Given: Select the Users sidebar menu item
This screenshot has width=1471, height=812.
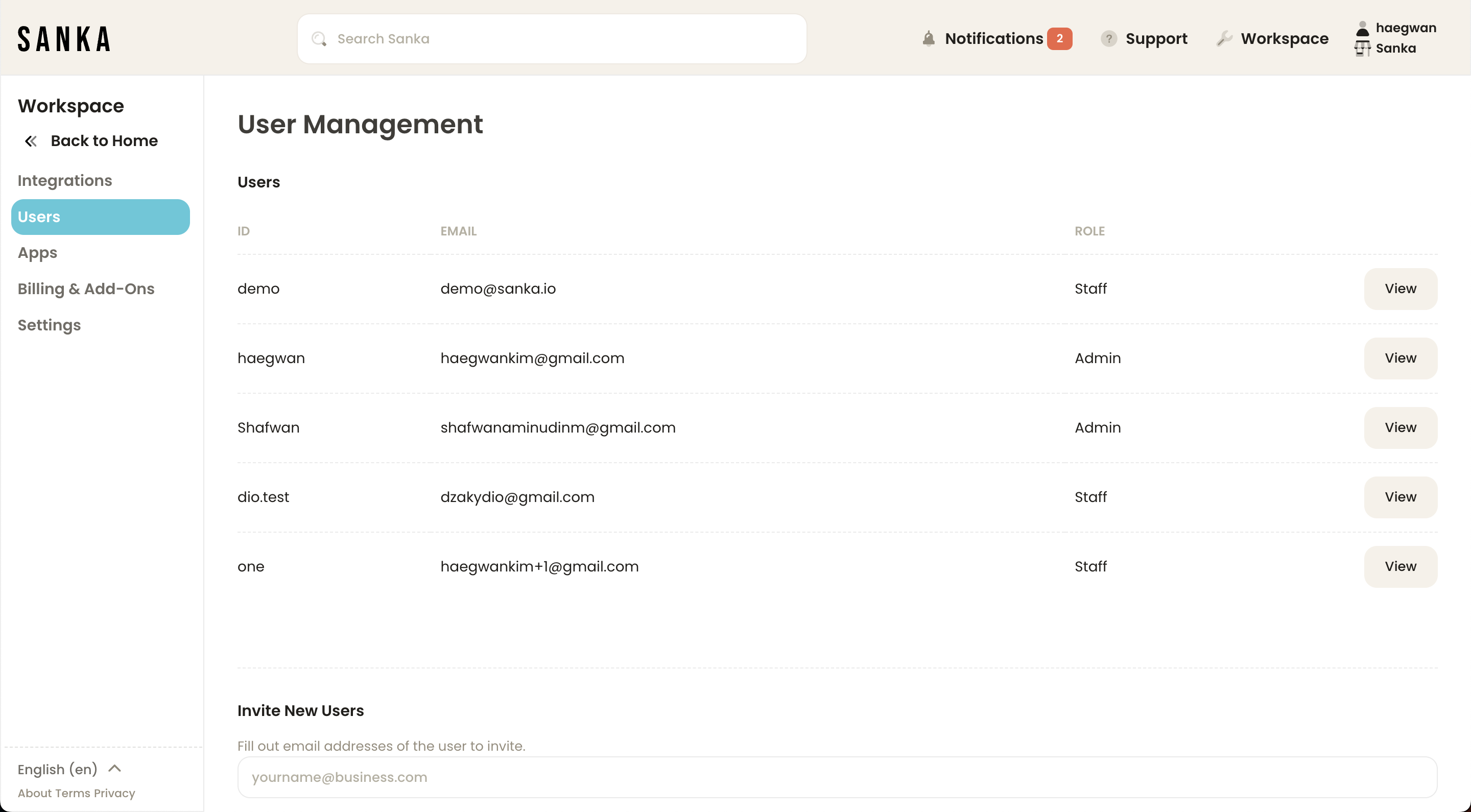Looking at the screenshot, I should (101, 217).
